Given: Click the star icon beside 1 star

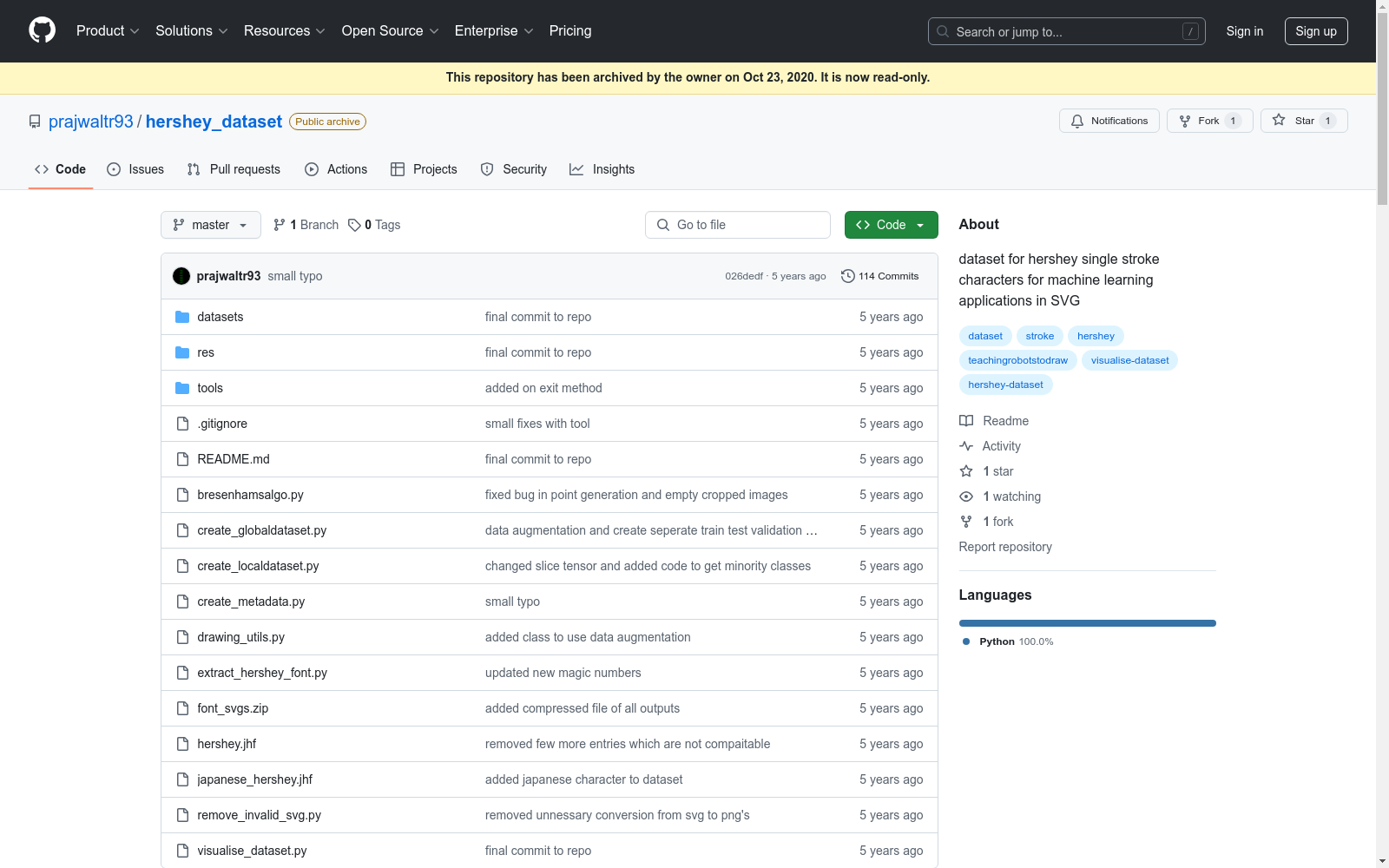Looking at the screenshot, I should click(x=966, y=471).
